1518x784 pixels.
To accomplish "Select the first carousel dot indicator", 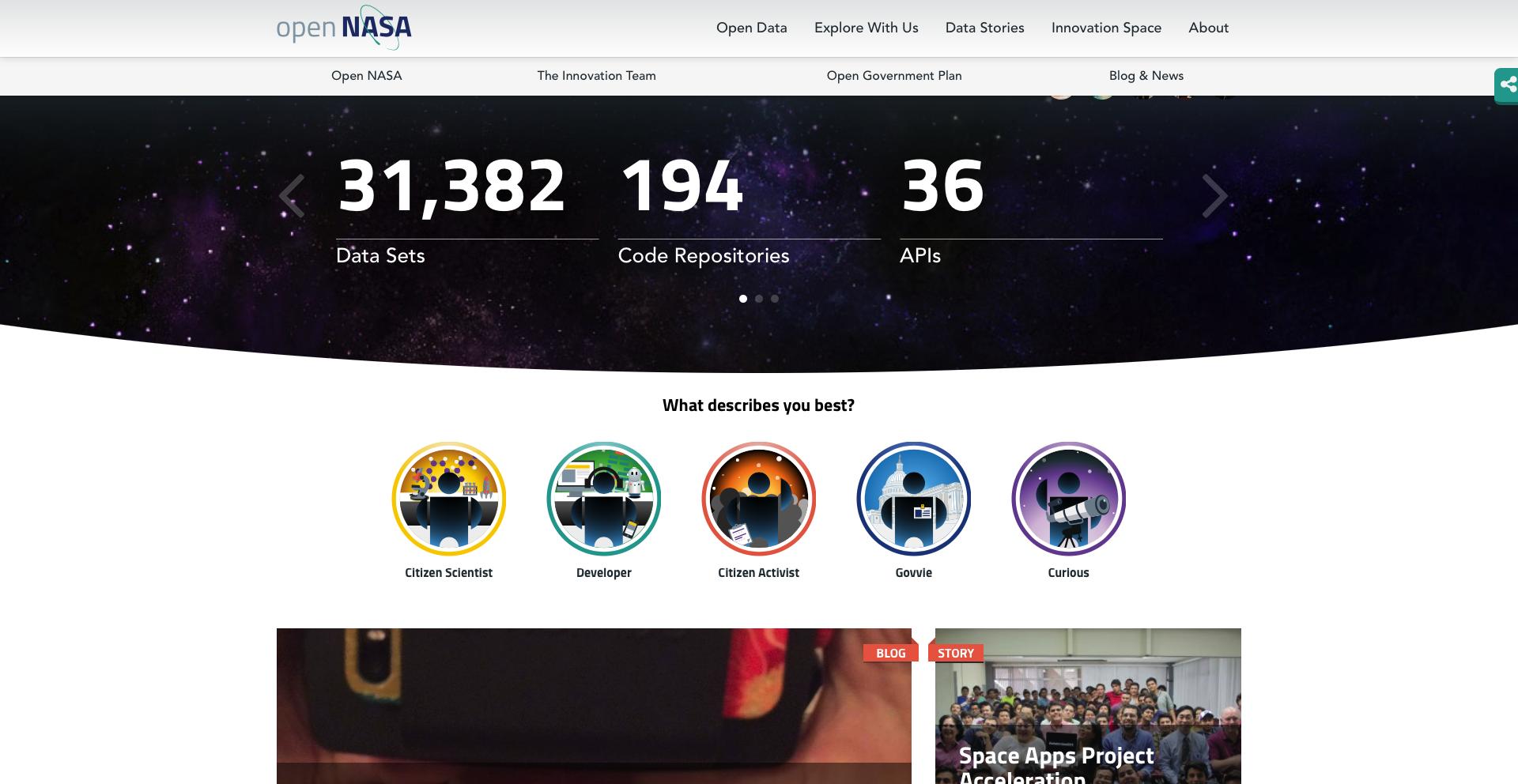I will pos(743,299).
